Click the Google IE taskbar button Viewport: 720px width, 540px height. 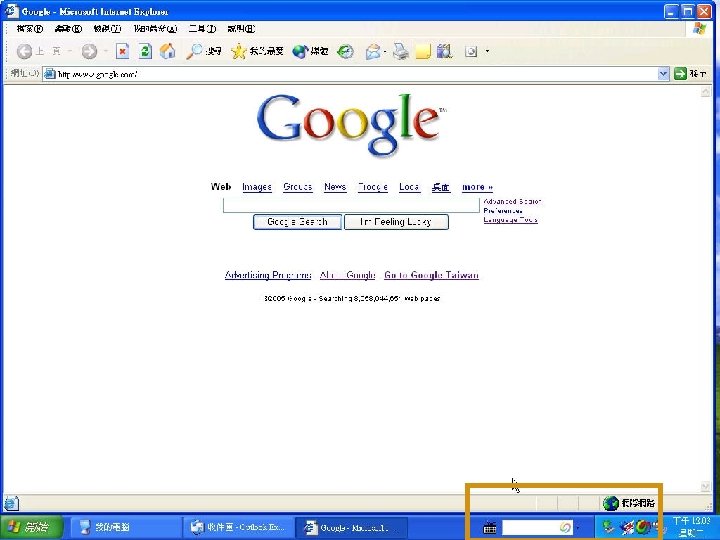[x=350, y=527]
